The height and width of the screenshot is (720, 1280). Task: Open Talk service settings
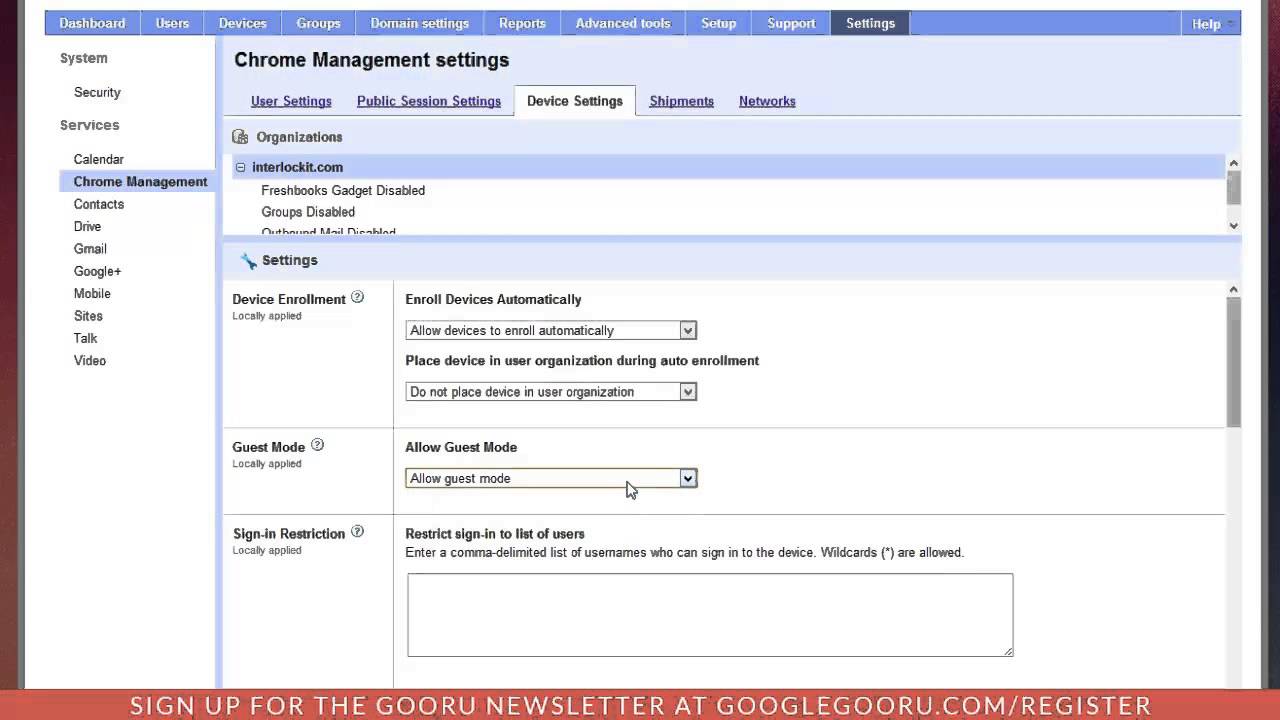[85, 338]
